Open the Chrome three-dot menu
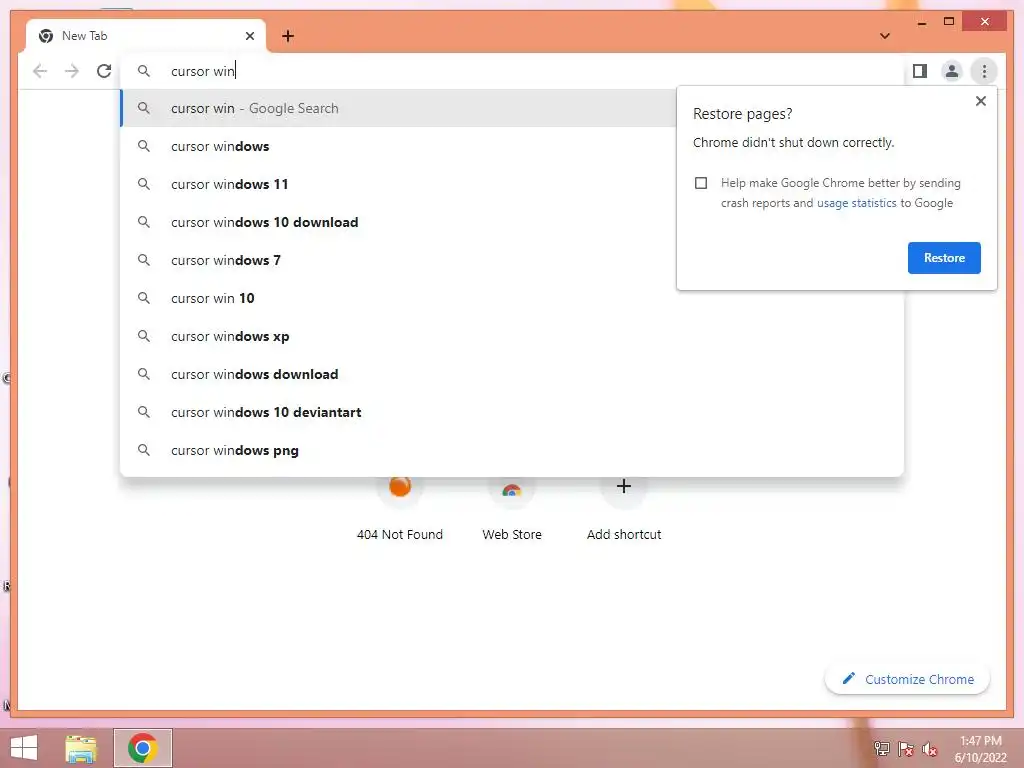Viewport: 1024px width, 768px height. (x=984, y=71)
